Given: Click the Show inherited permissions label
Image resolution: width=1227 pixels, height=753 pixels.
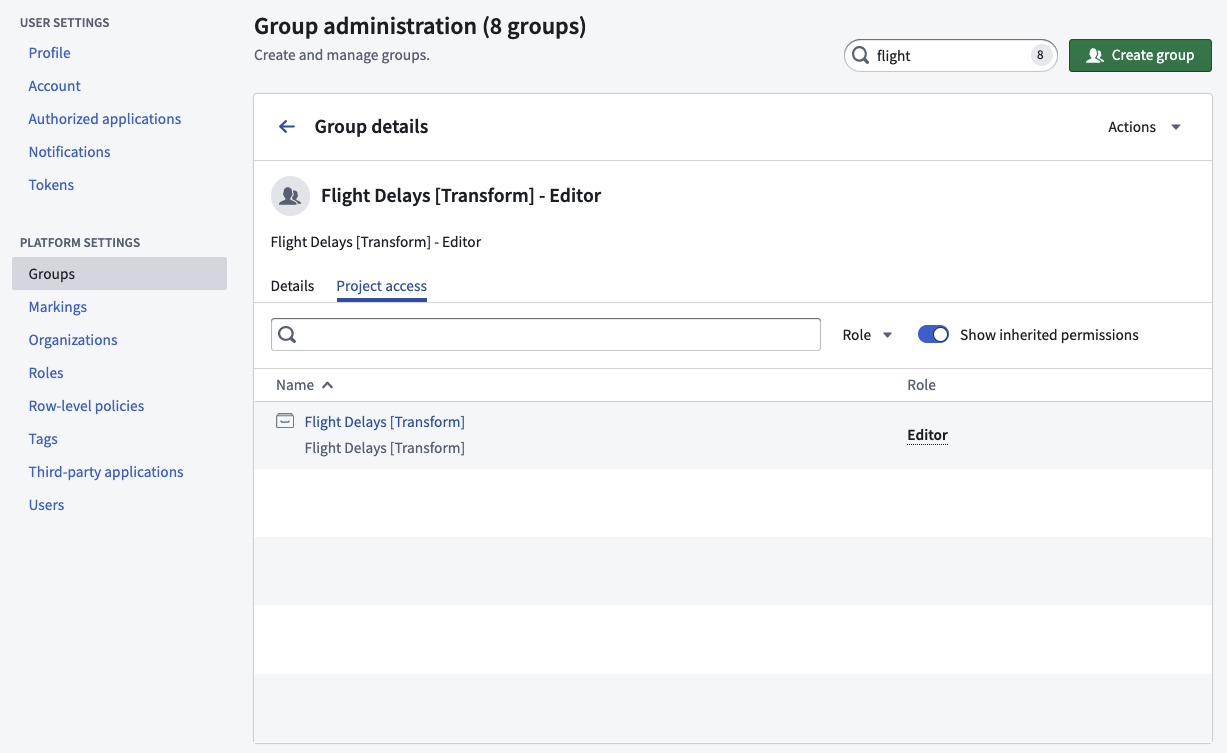Looking at the screenshot, I should pos(1049,335).
